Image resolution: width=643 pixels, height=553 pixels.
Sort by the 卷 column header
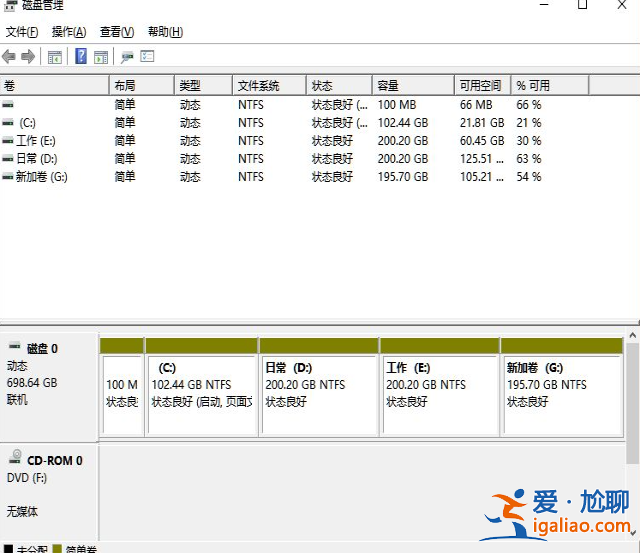55,85
